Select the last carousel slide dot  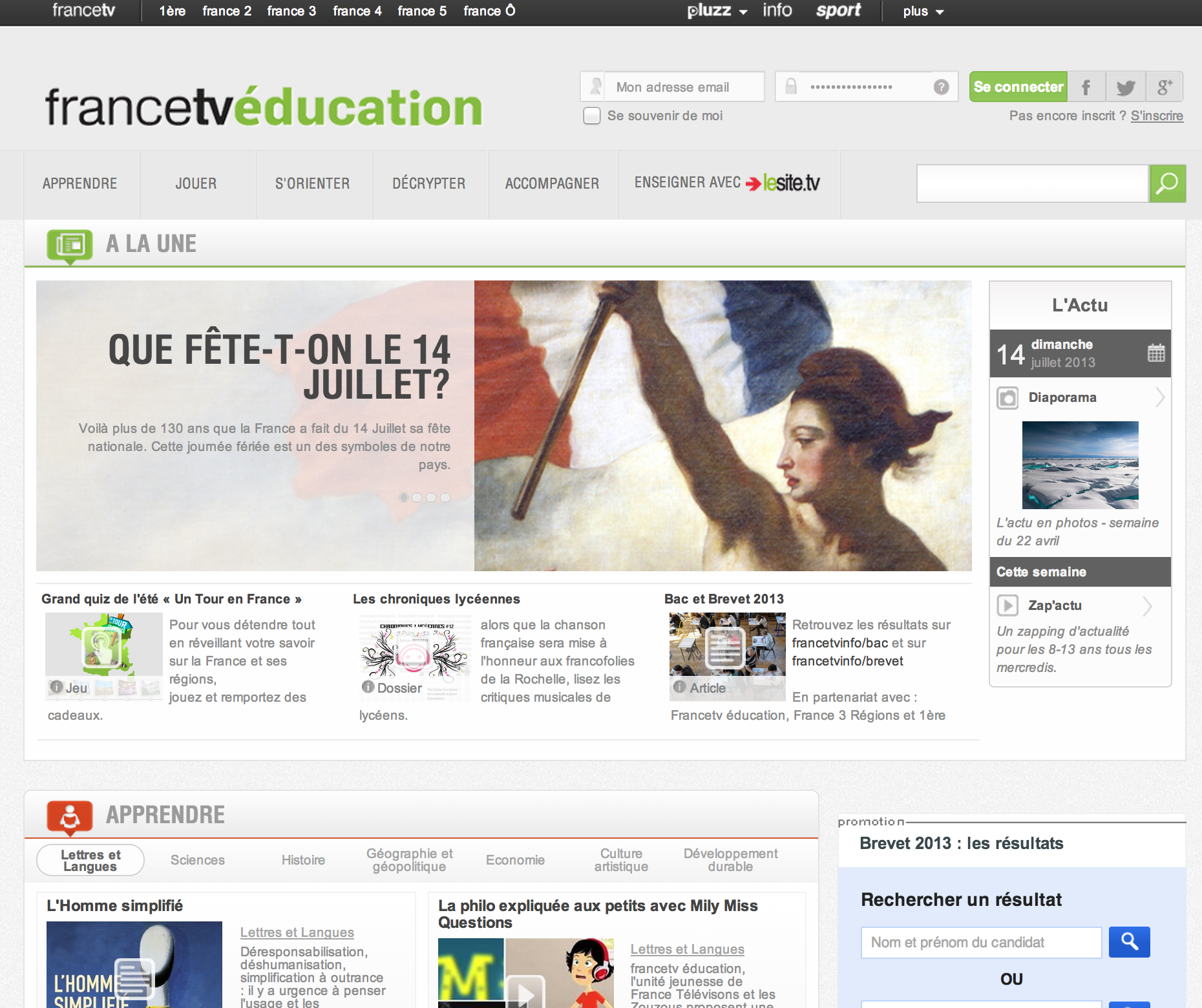tap(445, 498)
